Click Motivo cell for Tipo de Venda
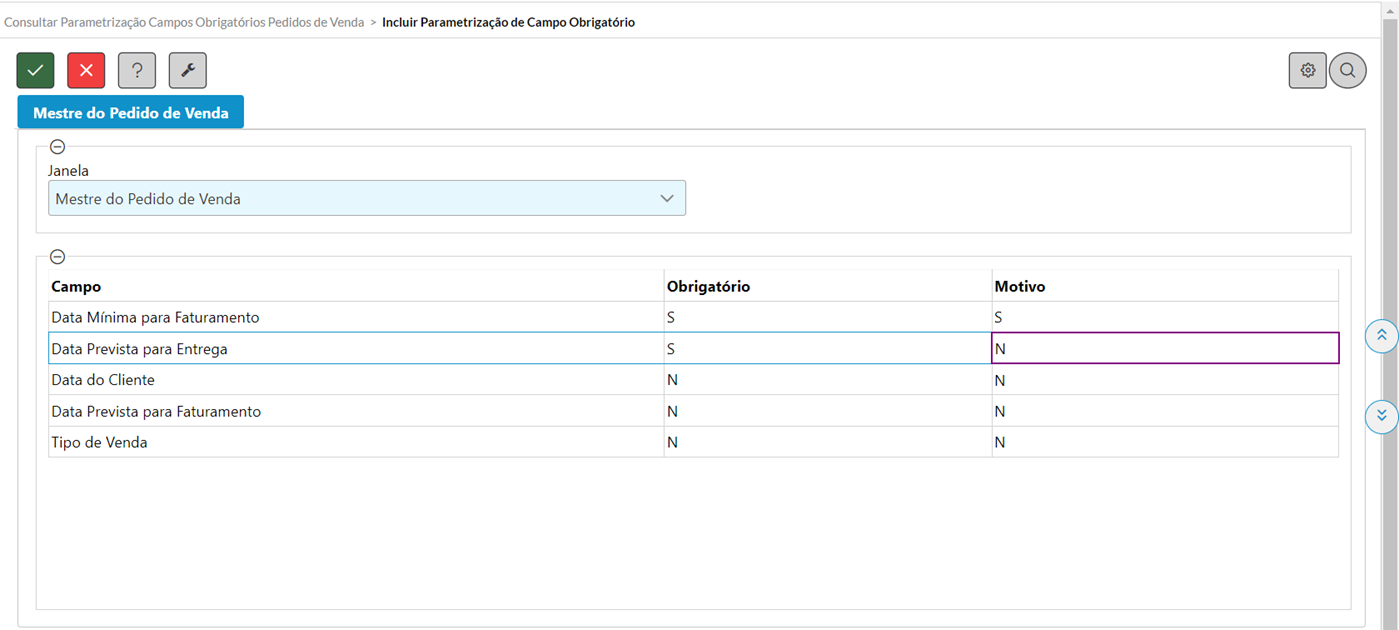The image size is (1399, 630). (1165, 442)
